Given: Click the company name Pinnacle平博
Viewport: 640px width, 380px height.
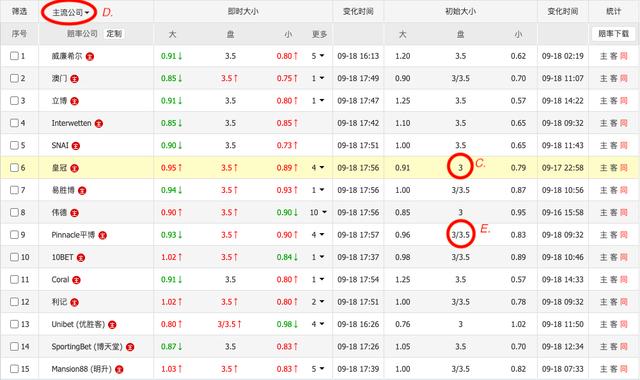Looking at the screenshot, I should (x=73, y=235).
